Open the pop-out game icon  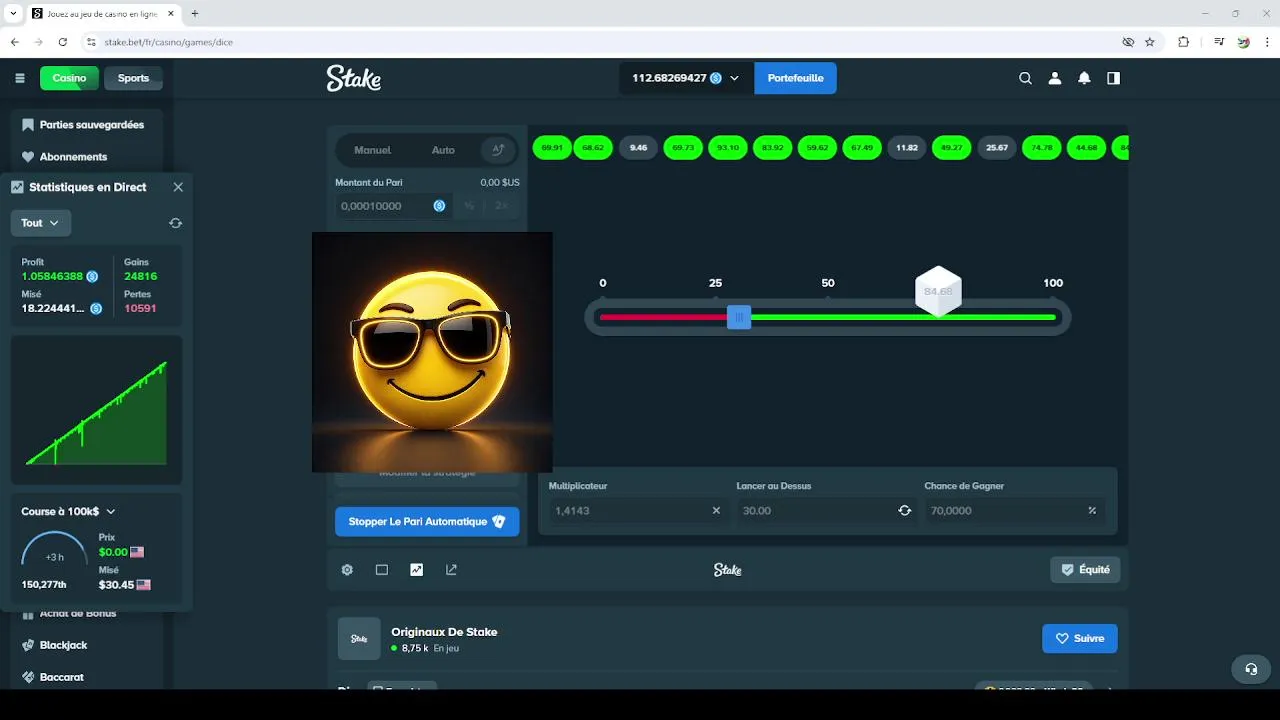pyautogui.click(x=451, y=570)
